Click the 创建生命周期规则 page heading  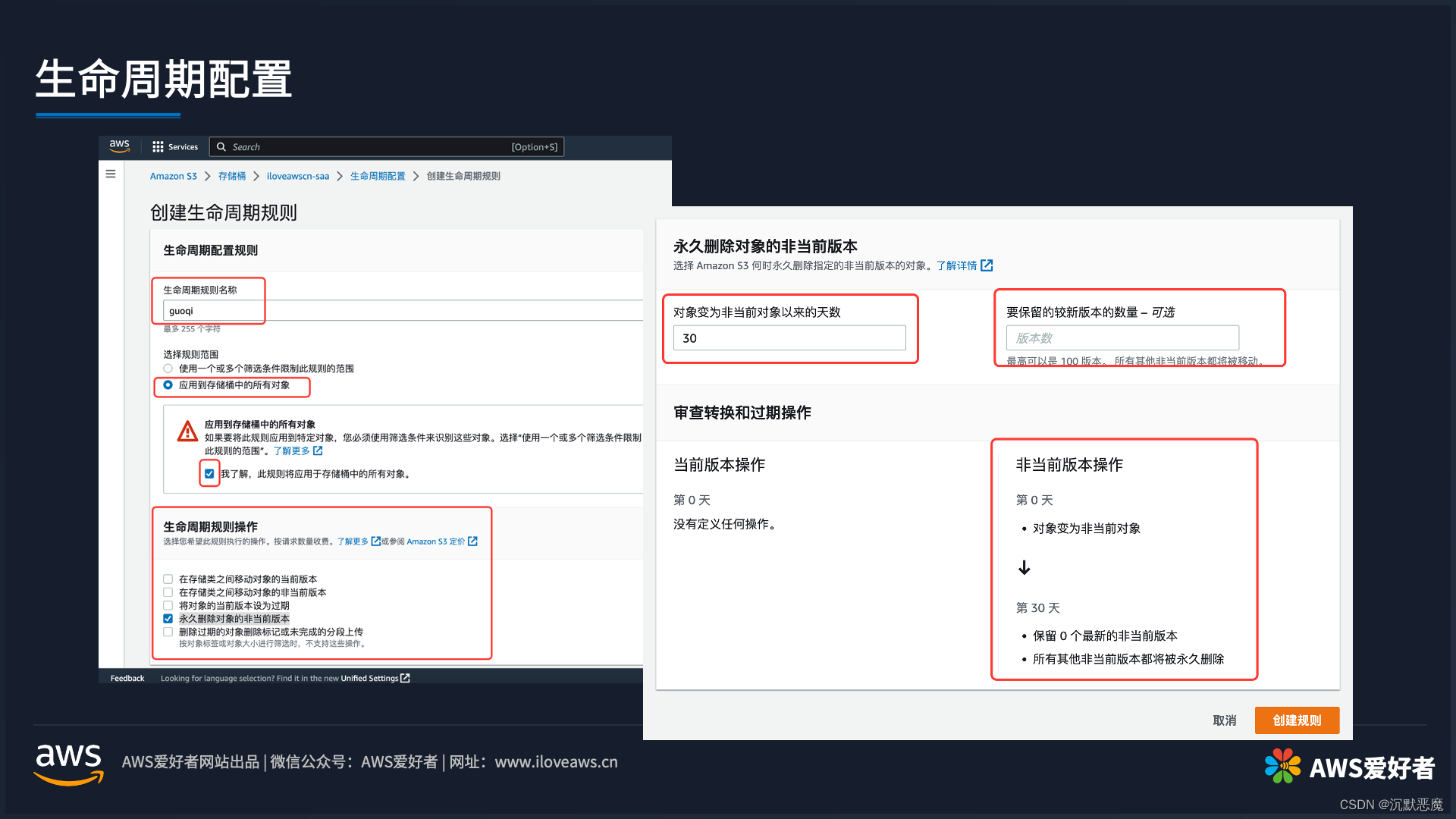coord(224,212)
